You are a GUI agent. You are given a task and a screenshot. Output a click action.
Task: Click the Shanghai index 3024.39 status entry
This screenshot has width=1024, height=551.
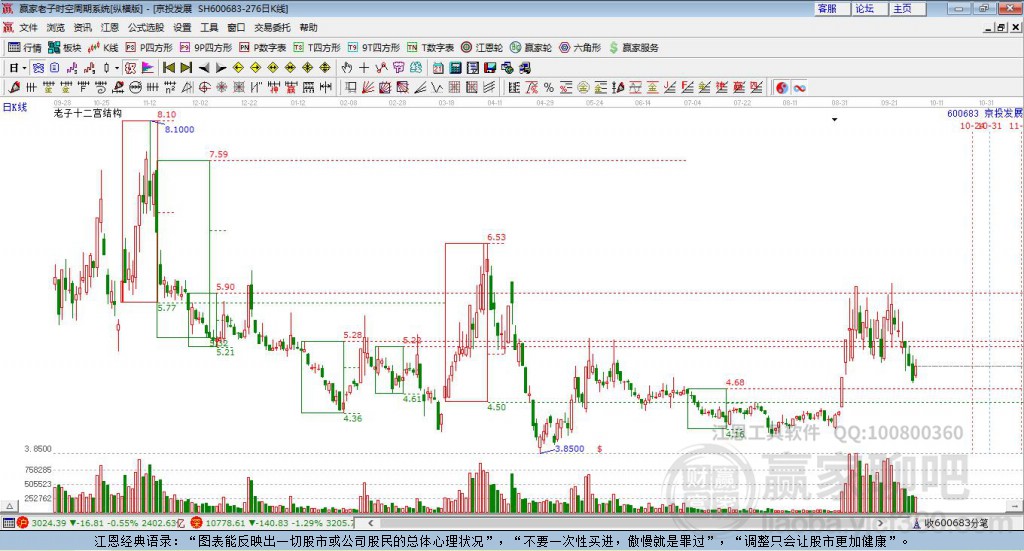[x=99, y=523]
